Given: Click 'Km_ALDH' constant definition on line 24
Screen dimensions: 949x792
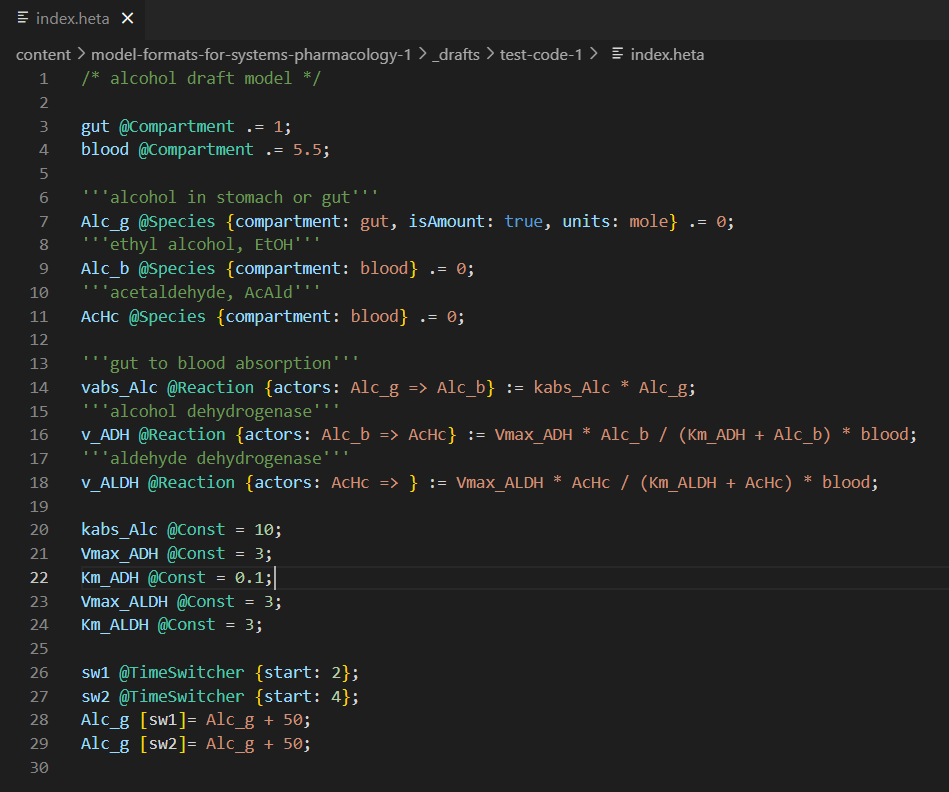Looking at the screenshot, I should click(114, 624).
